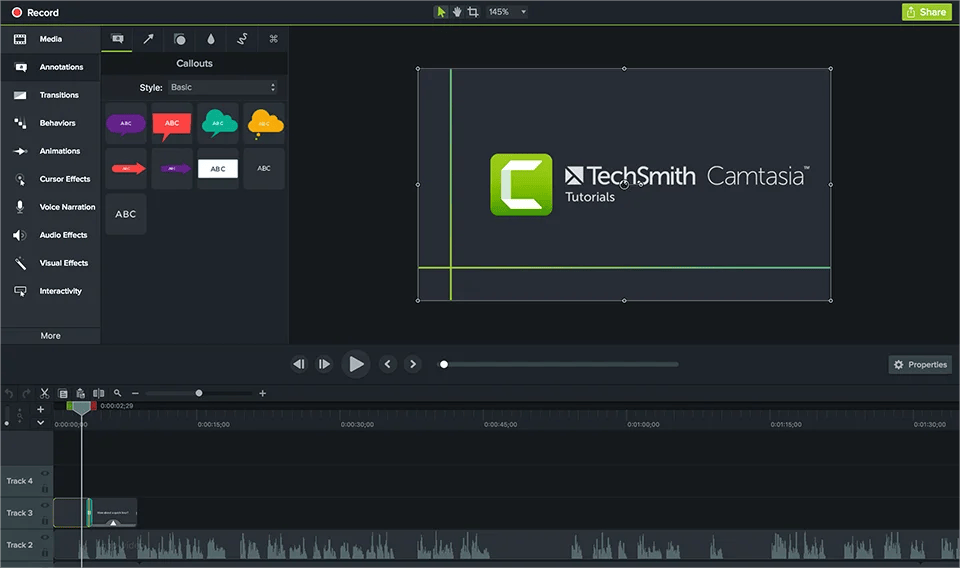This screenshot has width=960, height=568.
Task: Expand the track options chevron in timeline
Action: [x=41, y=423]
